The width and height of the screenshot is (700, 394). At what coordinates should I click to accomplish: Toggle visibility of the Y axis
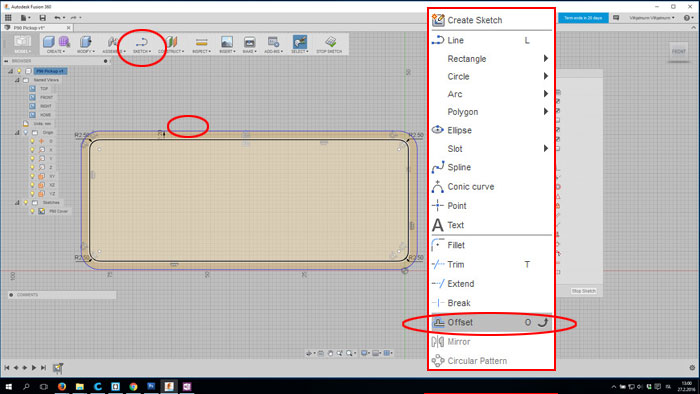(x=32, y=158)
